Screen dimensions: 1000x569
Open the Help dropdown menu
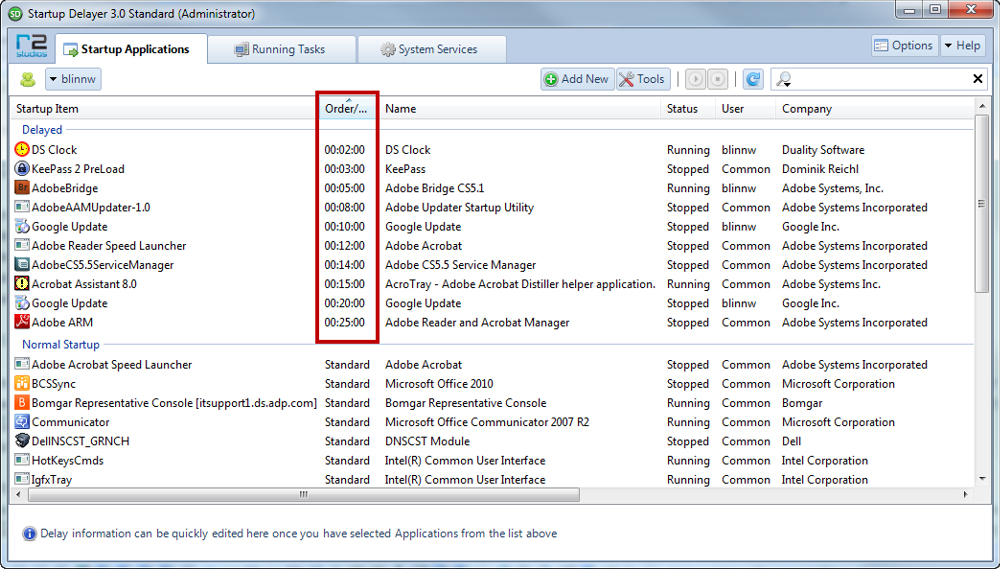(962, 45)
